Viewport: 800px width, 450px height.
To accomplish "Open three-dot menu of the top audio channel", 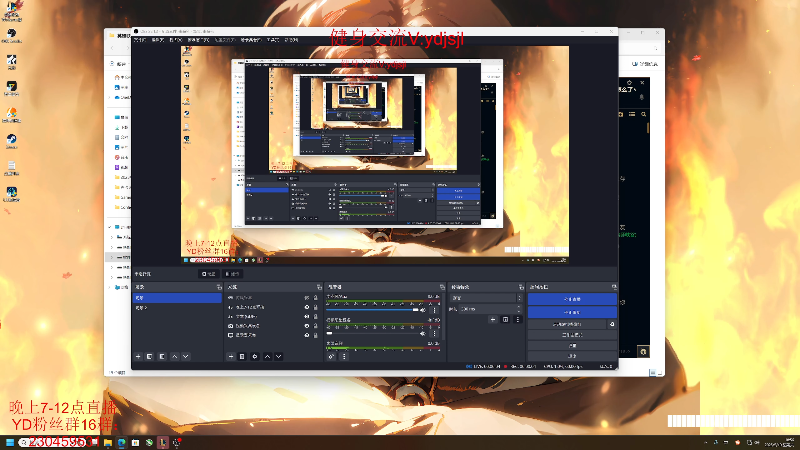I will point(435,310).
